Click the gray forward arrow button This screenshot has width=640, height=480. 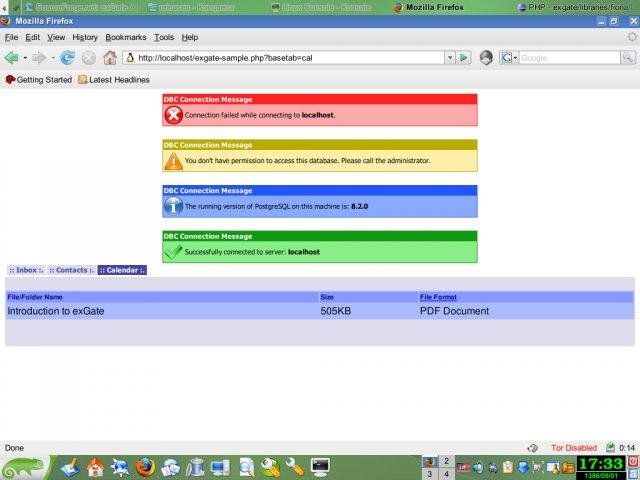(39, 58)
